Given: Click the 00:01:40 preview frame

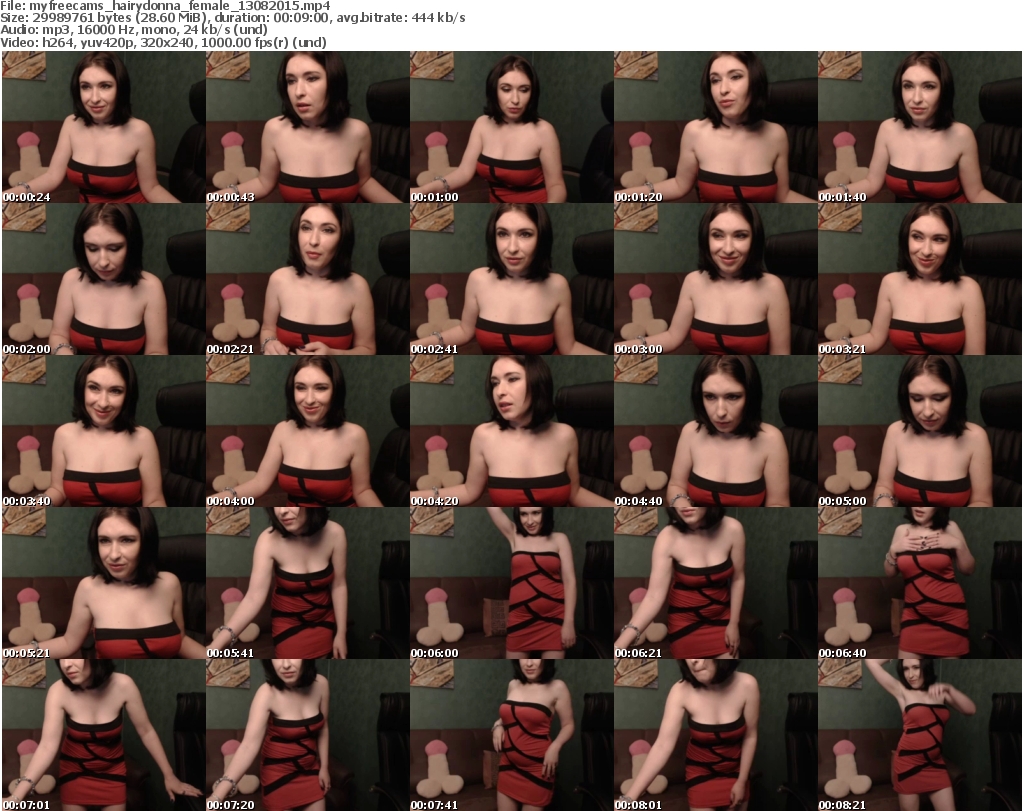Looking at the screenshot, I should (x=920, y=127).
